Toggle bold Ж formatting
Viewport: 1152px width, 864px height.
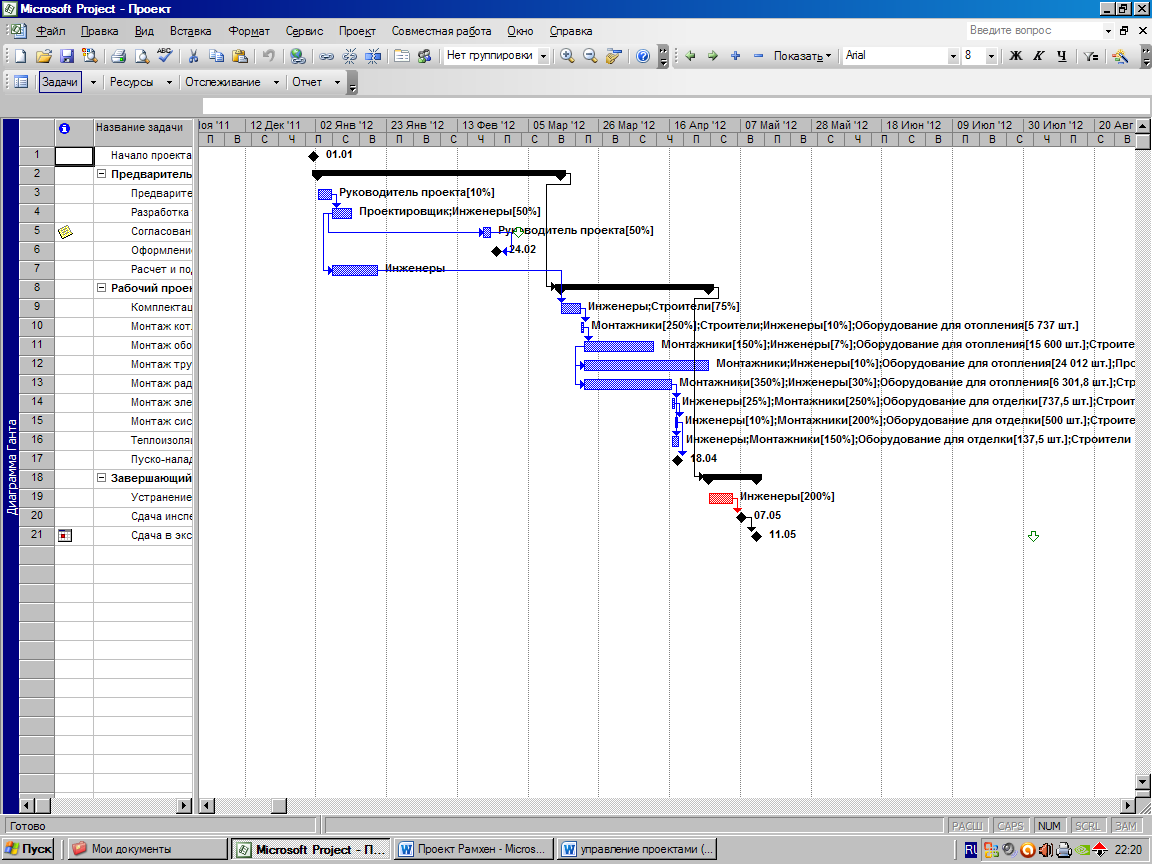1016,56
